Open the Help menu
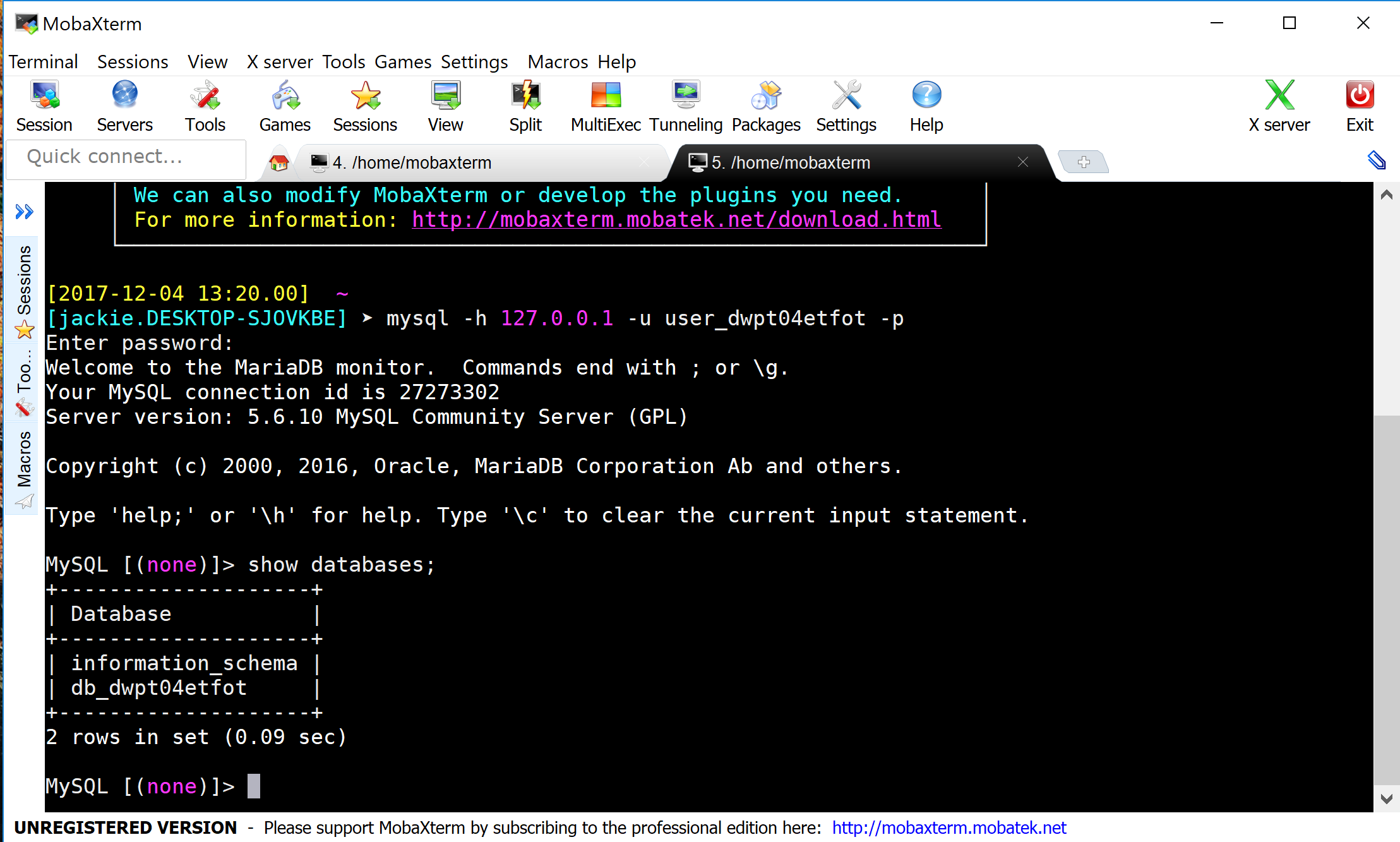 (617, 62)
